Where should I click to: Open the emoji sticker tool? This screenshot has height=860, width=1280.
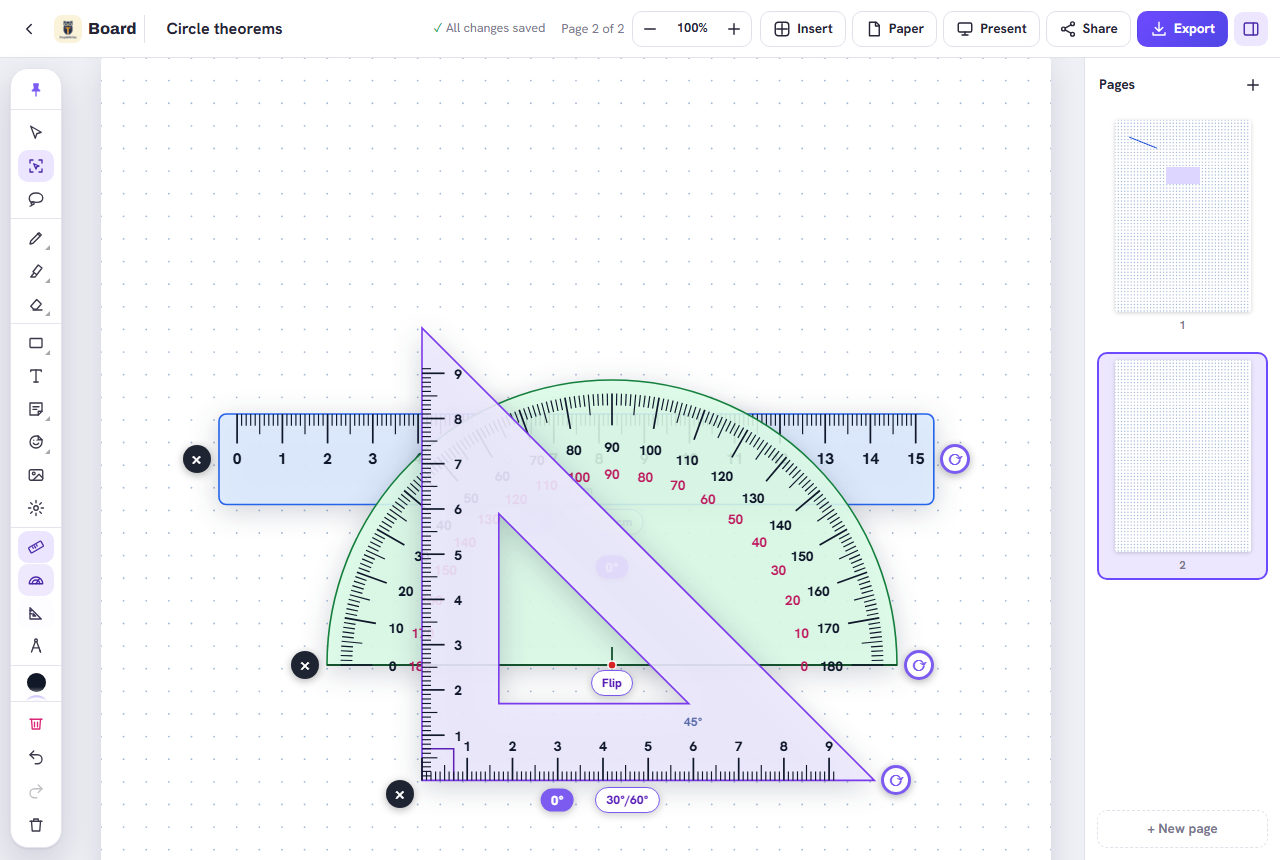tap(36, 442)
